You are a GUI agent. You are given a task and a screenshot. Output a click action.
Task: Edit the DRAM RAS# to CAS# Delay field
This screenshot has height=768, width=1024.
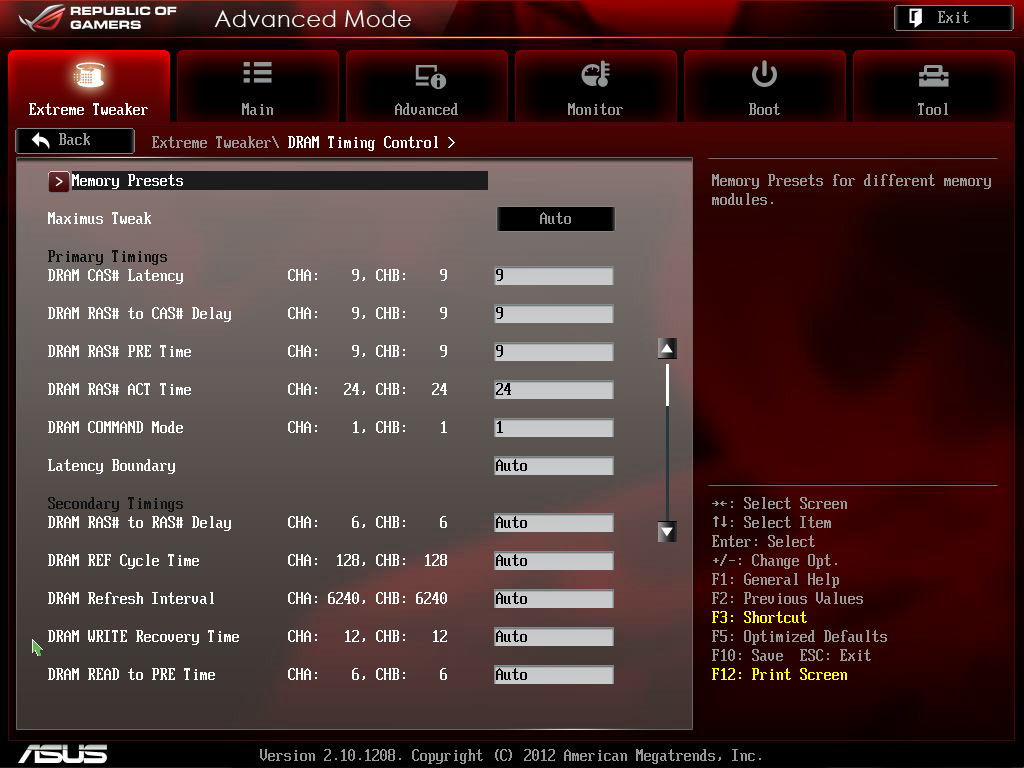coord(554,313)
